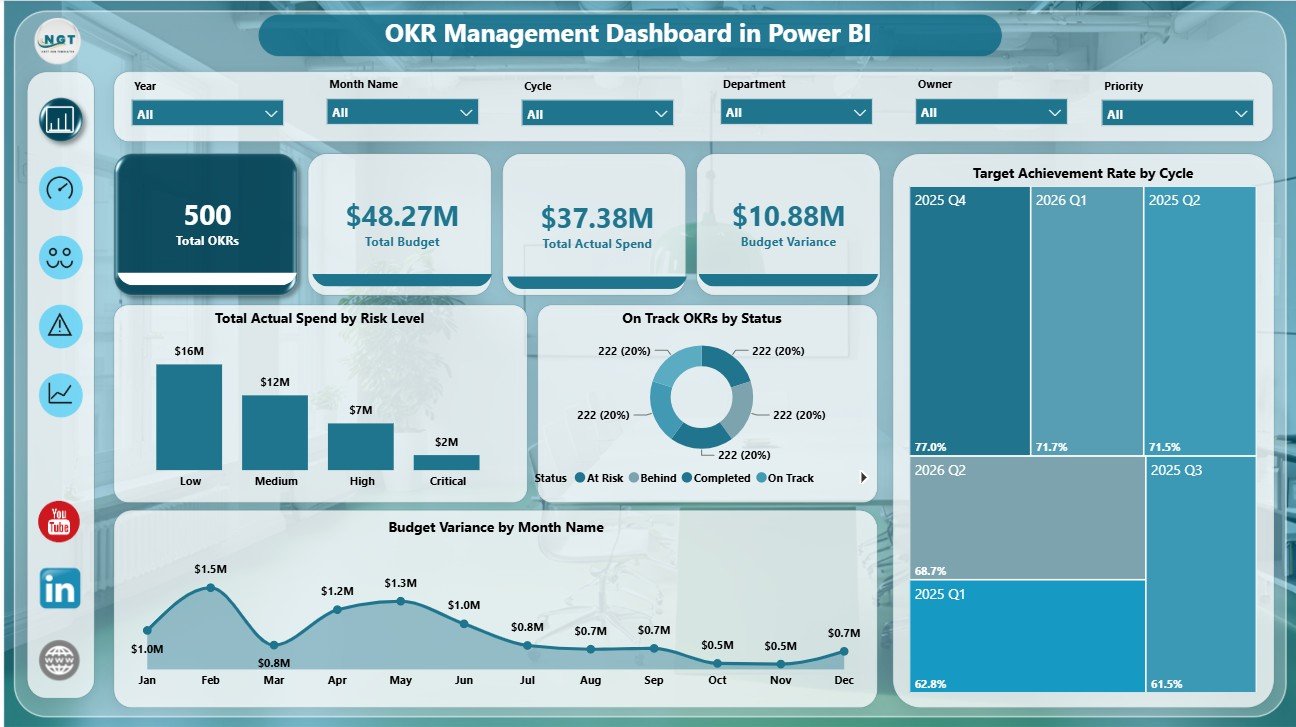The height and width of the screenshot is (727, 1296).
Task: Open the YouTube channel icon
Action: (59, 522)
